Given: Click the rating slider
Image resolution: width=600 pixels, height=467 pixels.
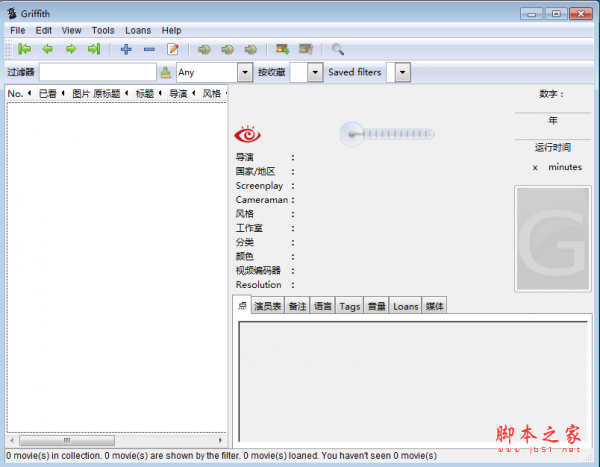Looking at the screenshot, I should (x=387, y=134).
